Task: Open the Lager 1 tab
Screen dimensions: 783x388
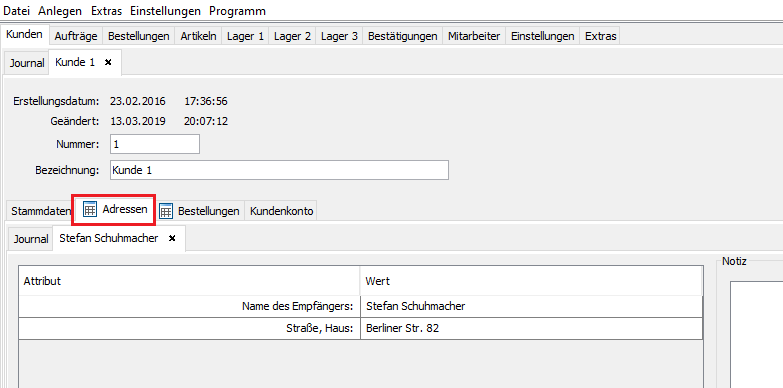Action: pyautogui.click(x=245, y=36)
